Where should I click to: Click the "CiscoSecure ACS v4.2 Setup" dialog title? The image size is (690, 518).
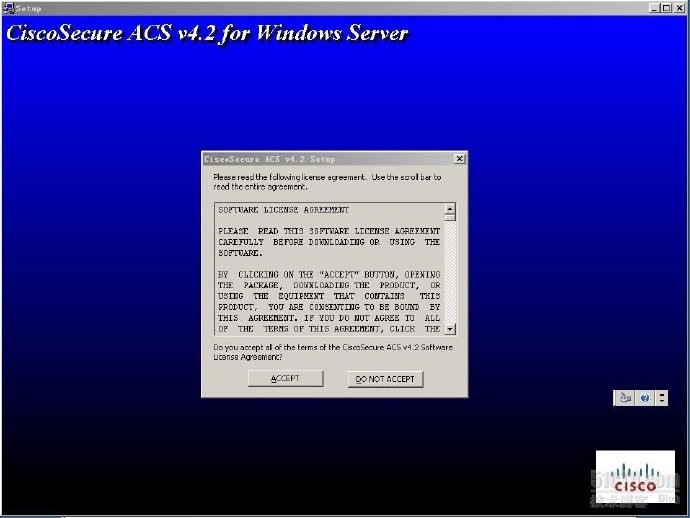pyautogui.click(x=269, y=159)
